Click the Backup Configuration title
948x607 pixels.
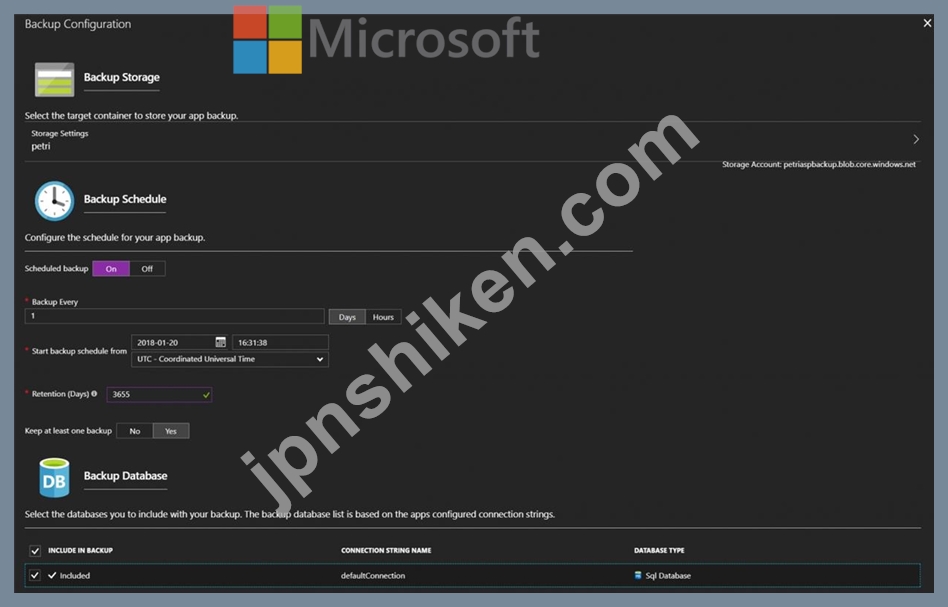[78, 24]
